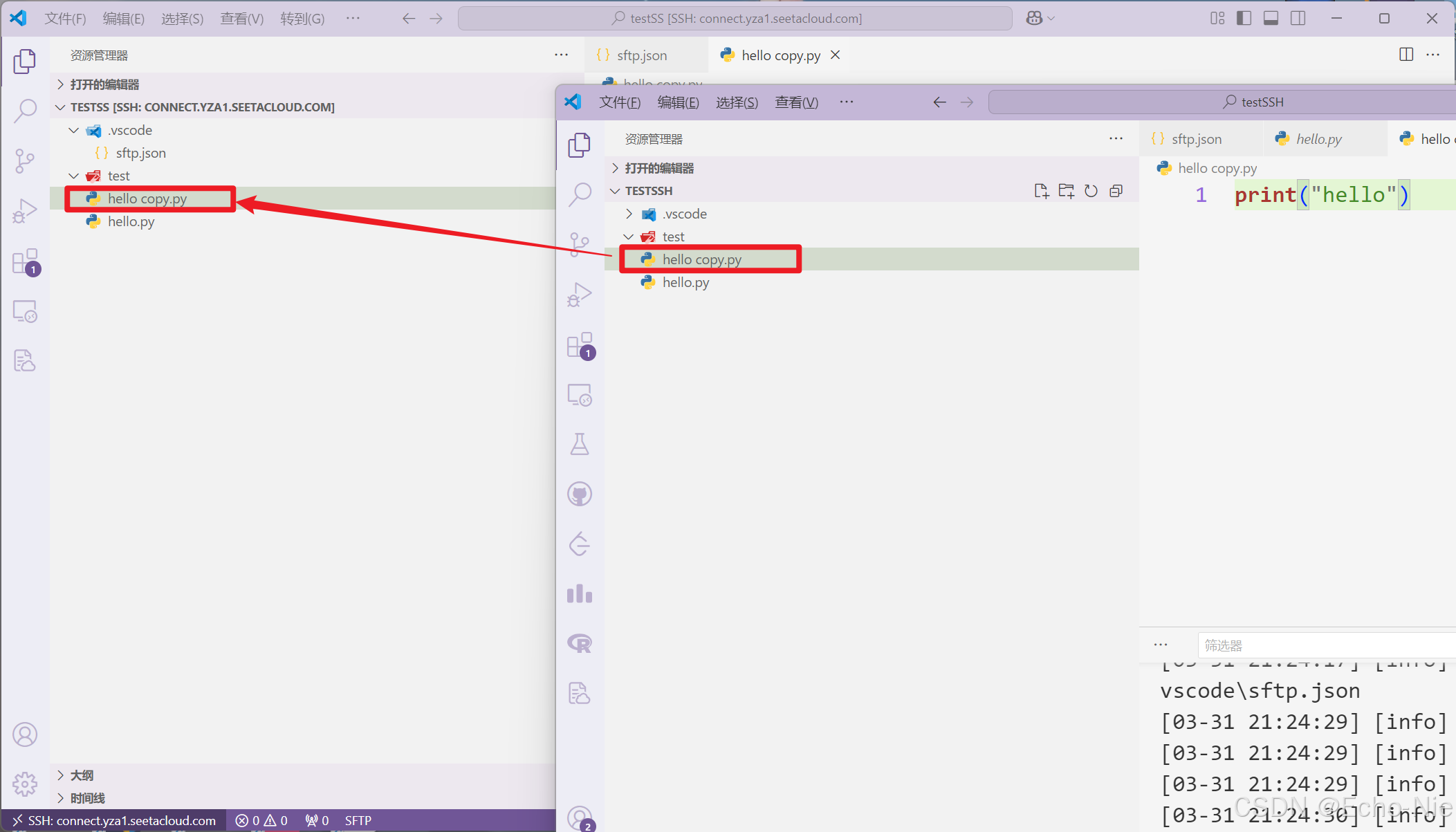Open Source Control in left activity bar
The width and height of the screenshot is (1456, 832).
point(25,160)
